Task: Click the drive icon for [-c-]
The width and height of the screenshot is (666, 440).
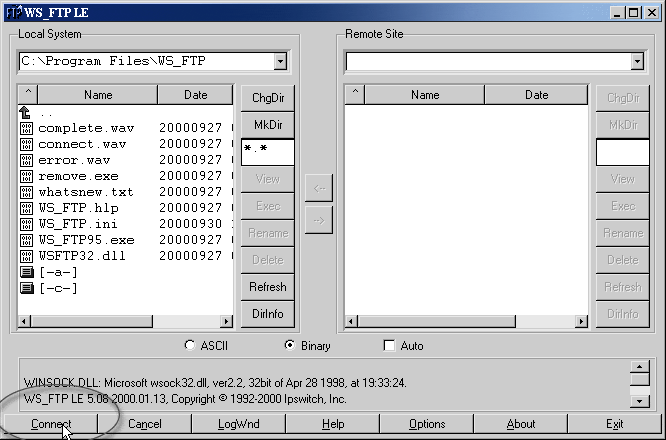Action: [27, 288]
